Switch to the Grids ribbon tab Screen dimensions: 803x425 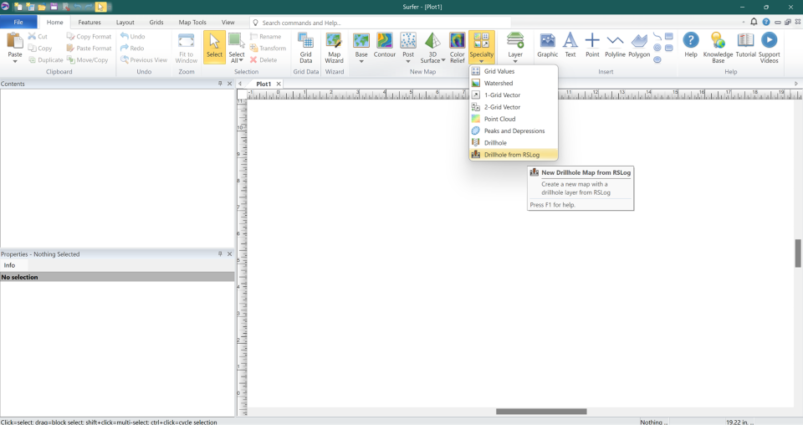coord(156,22)
